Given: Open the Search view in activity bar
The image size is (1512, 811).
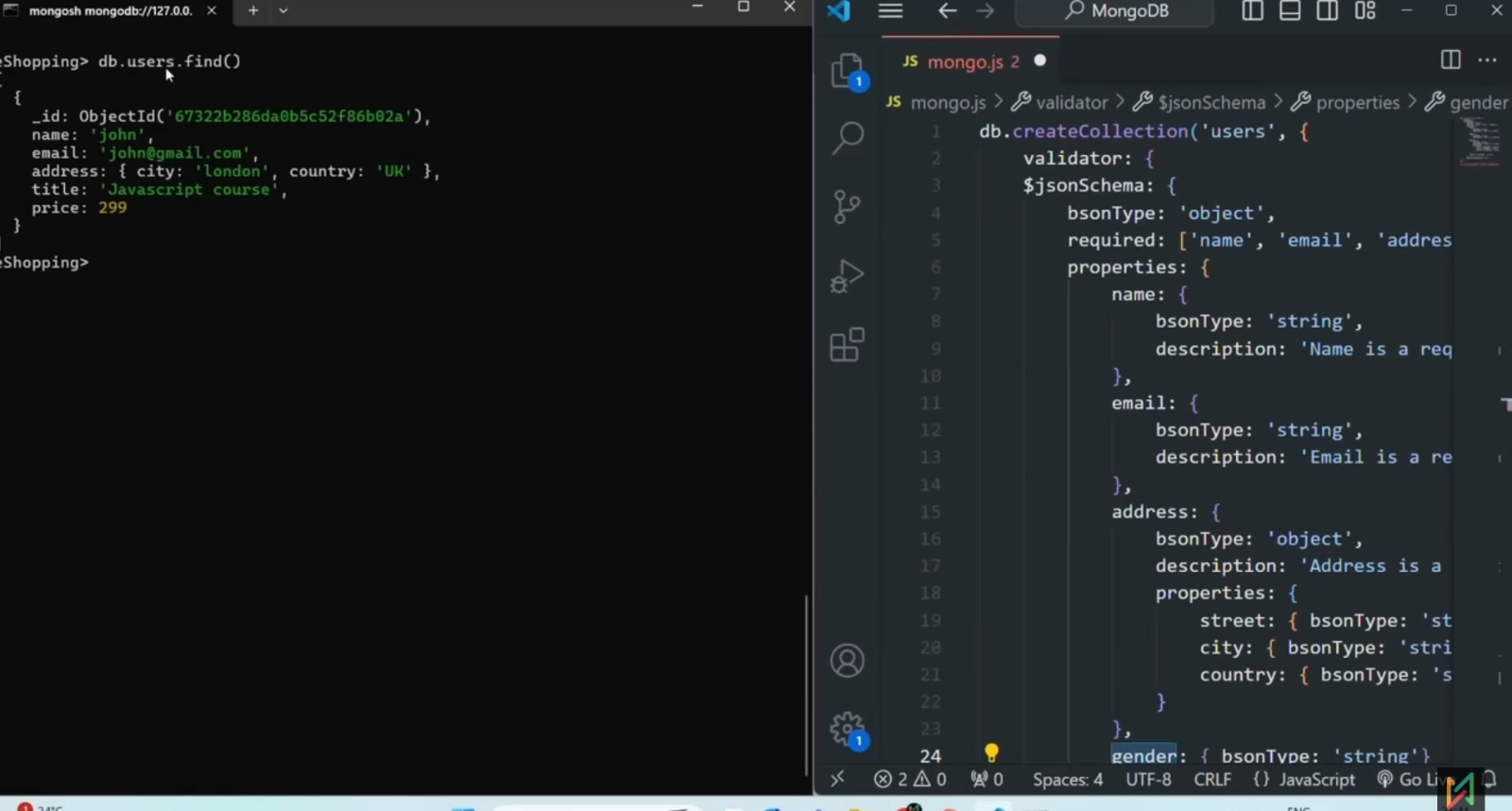Looking at the screenshot, I should click(848, 139).
